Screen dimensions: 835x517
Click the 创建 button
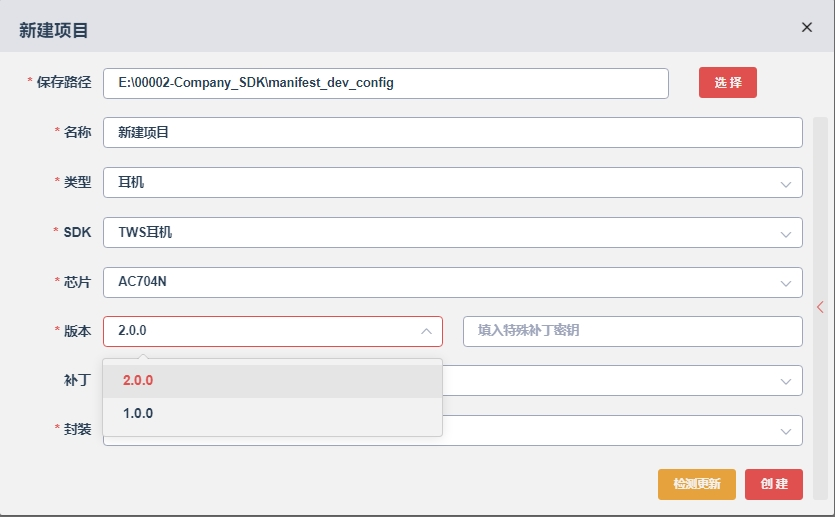click(773, 484)
